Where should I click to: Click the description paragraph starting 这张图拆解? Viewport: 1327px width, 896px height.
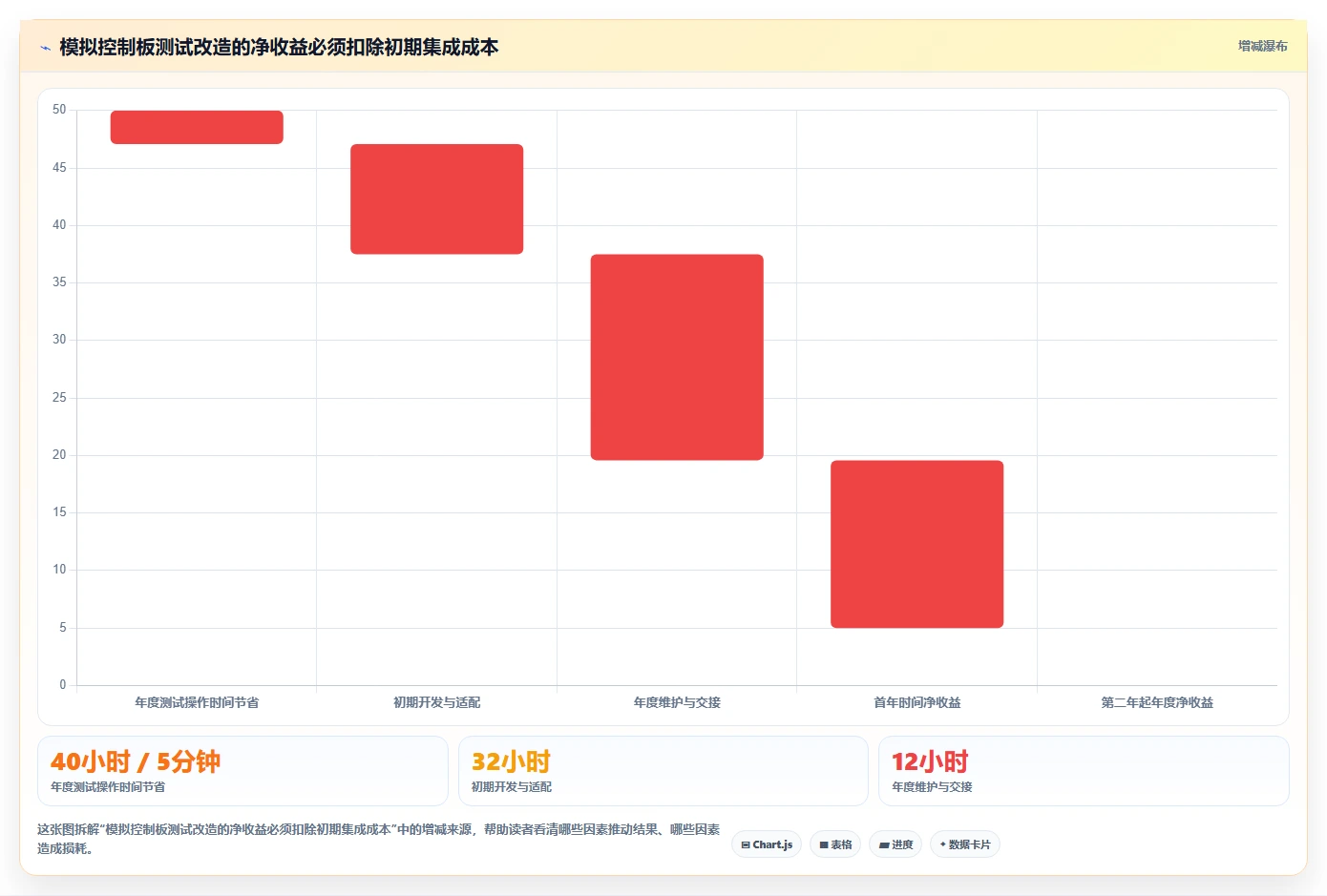(x=379, y=839)
